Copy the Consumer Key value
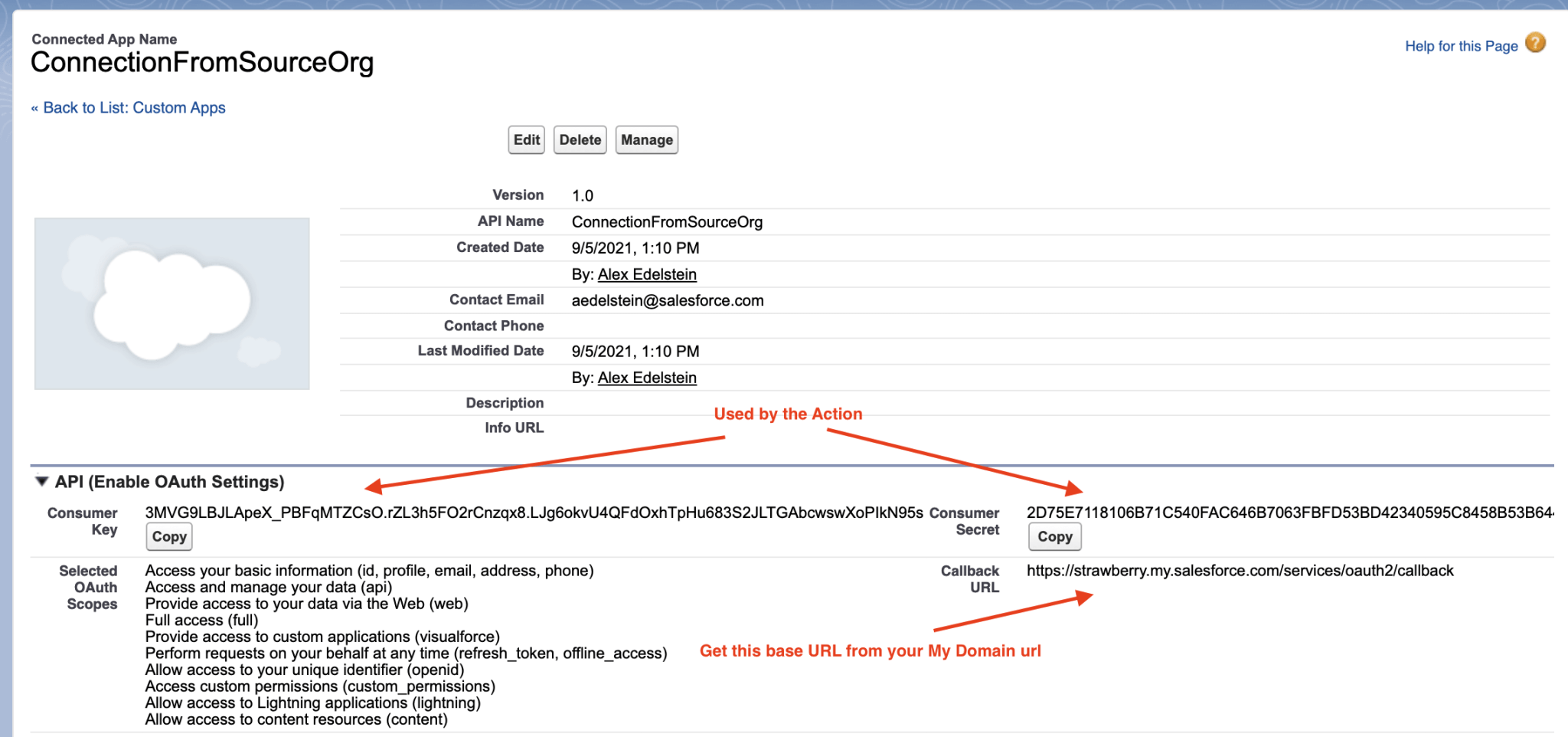Screen dimensions: 1568x737 click(x=168, y=536)
